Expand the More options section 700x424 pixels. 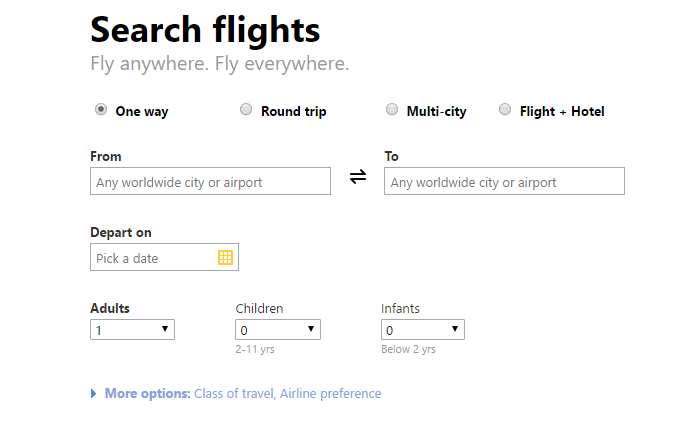coord(147,394)
